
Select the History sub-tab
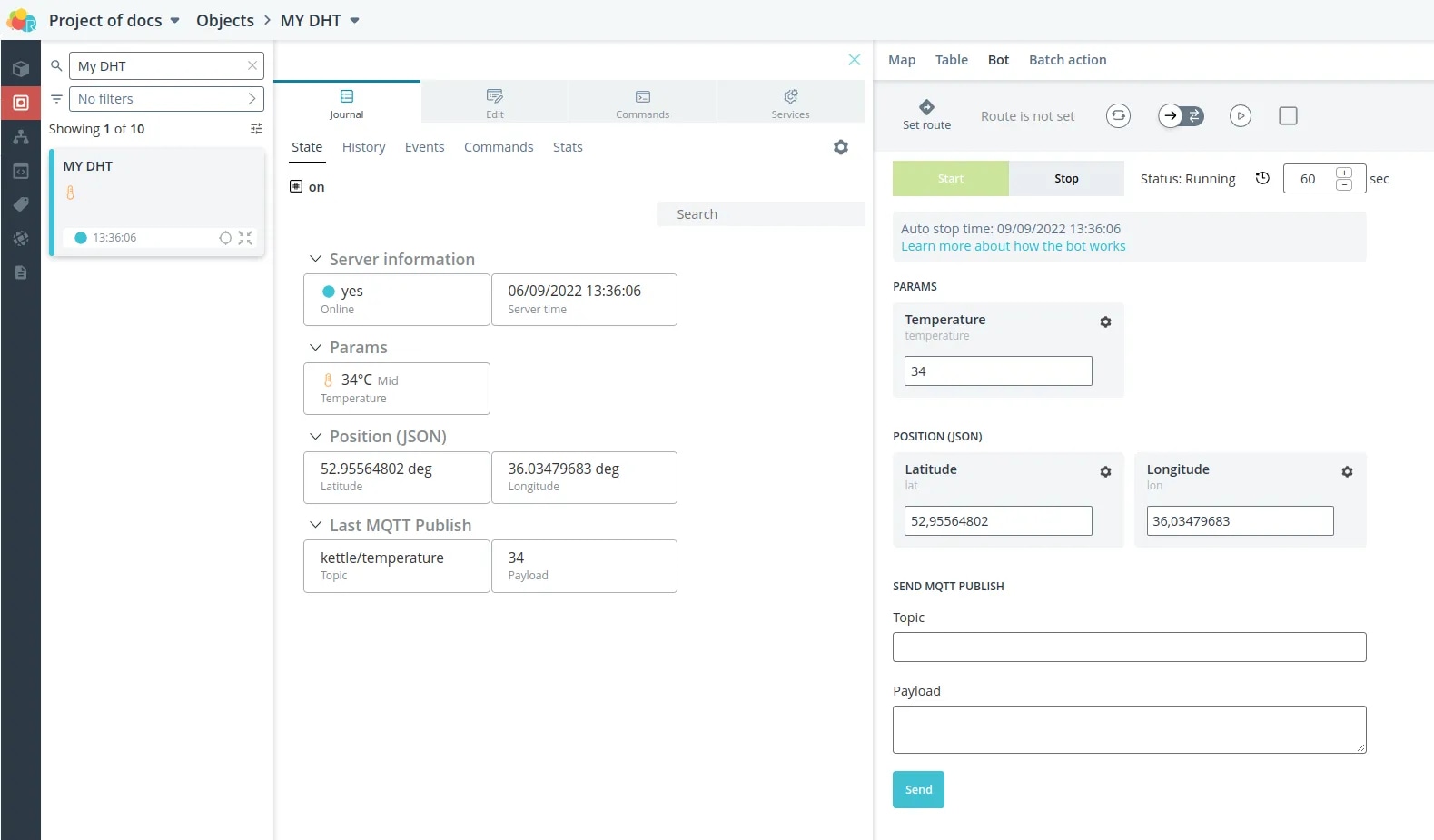(364, 147)
